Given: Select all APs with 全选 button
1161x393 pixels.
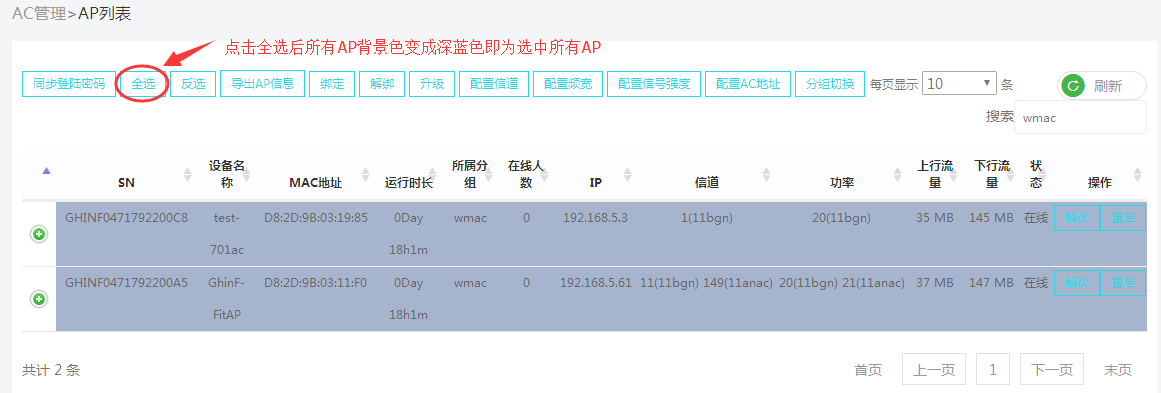Looking at the screenshot, I should coord(143,84).
